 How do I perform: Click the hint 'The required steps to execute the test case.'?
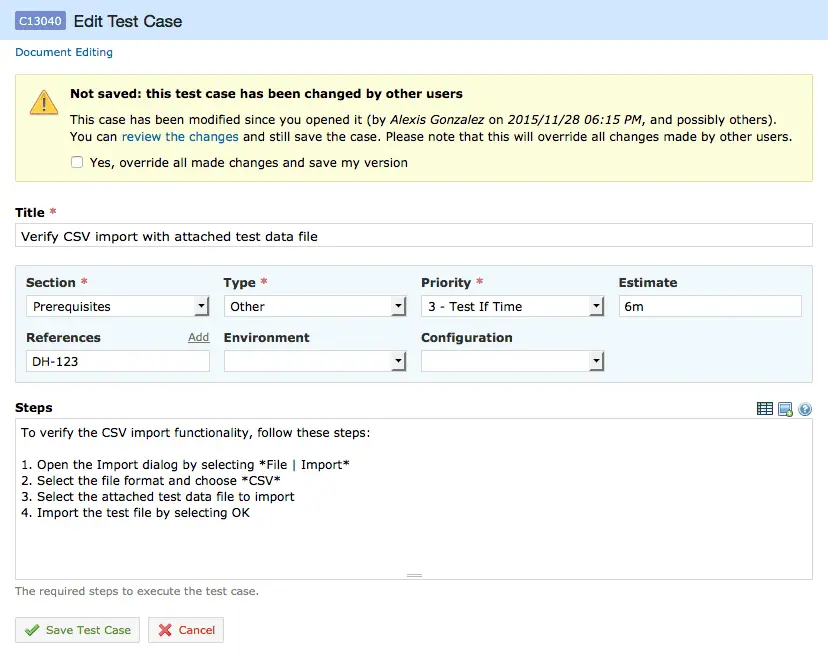(x=137, y=591)
